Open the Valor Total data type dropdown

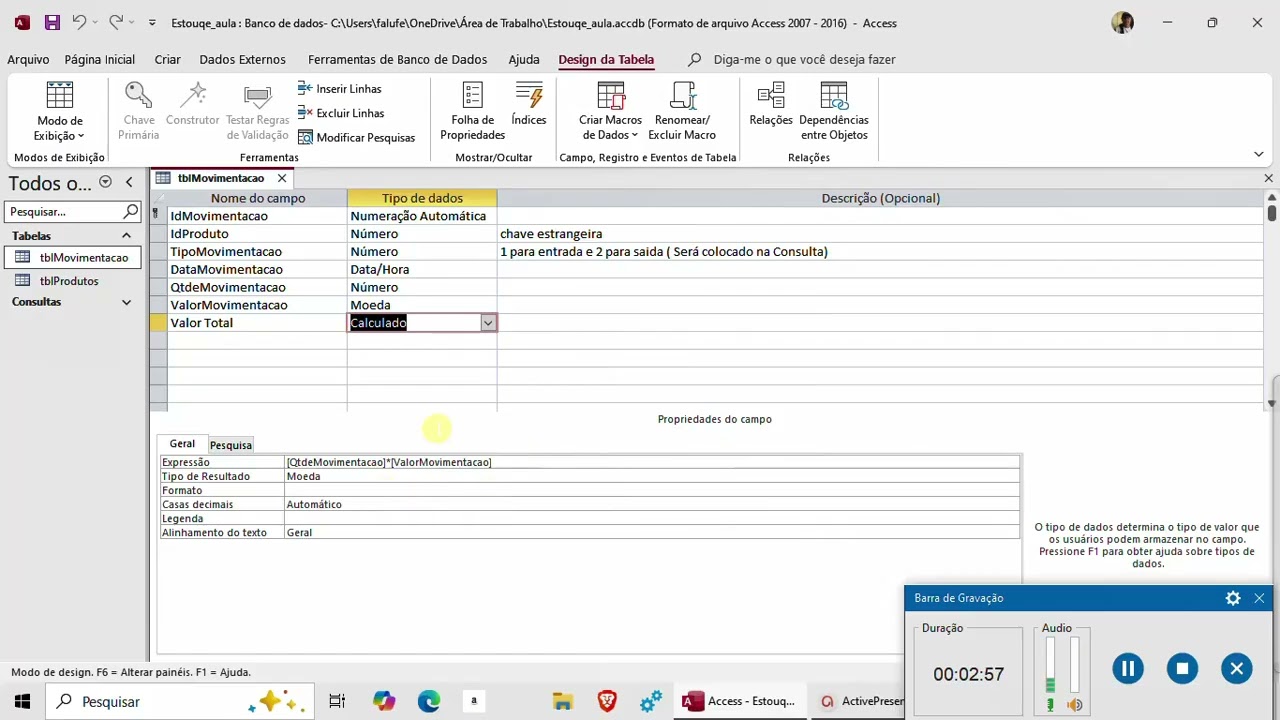(x=487, y=323)
